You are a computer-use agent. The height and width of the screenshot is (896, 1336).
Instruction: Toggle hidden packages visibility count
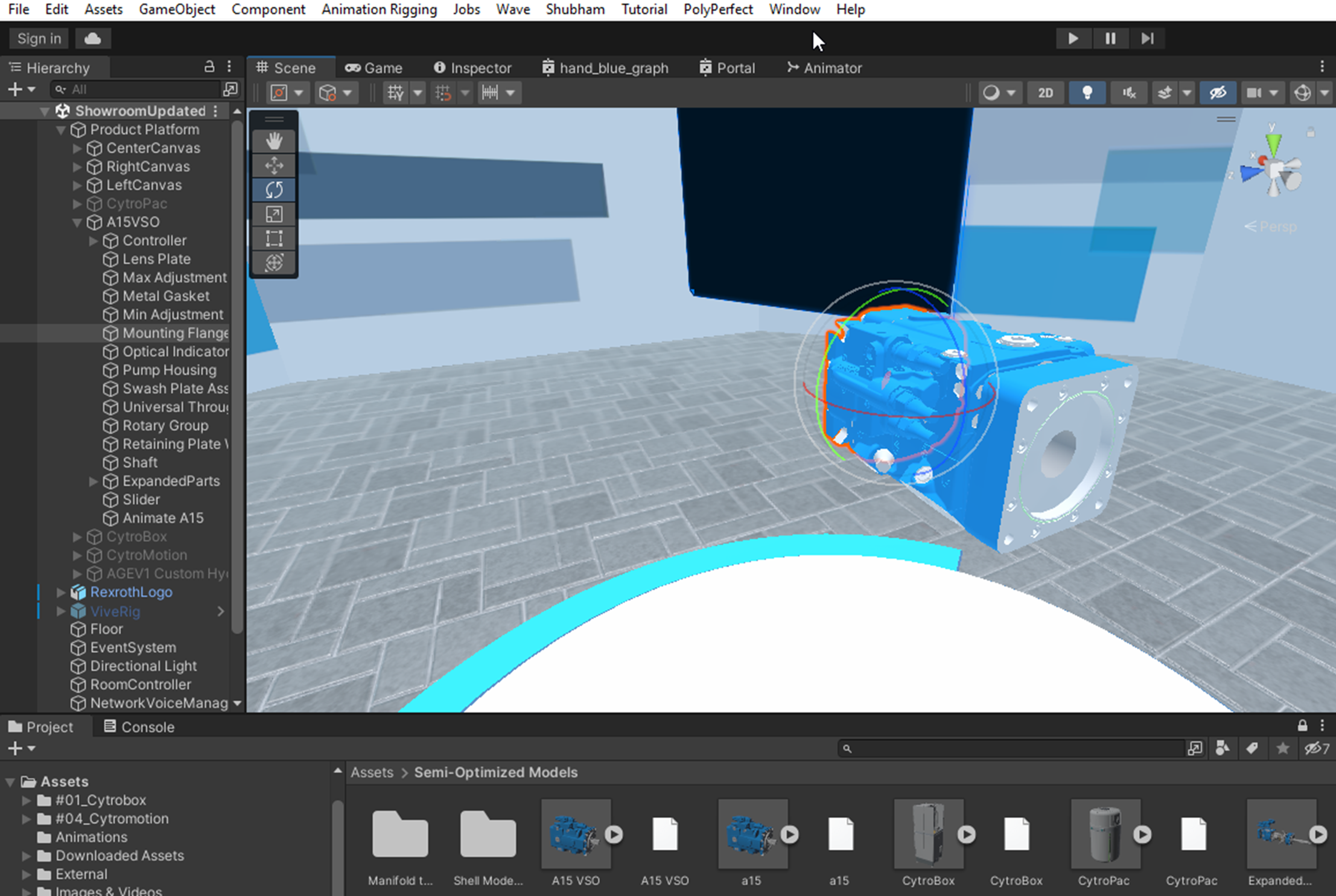click(x=1316, y=748)
